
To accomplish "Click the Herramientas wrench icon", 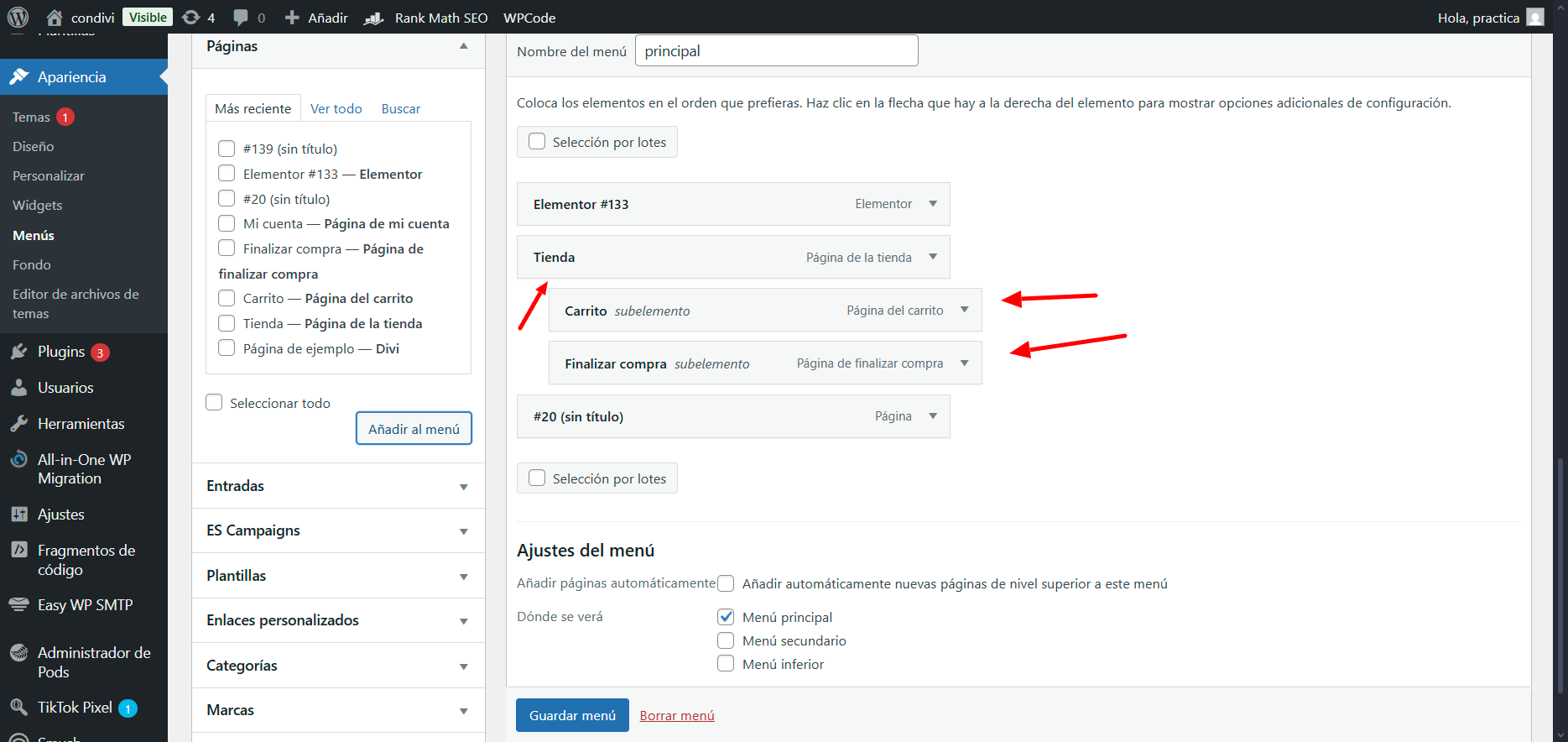I will [19, 424].
